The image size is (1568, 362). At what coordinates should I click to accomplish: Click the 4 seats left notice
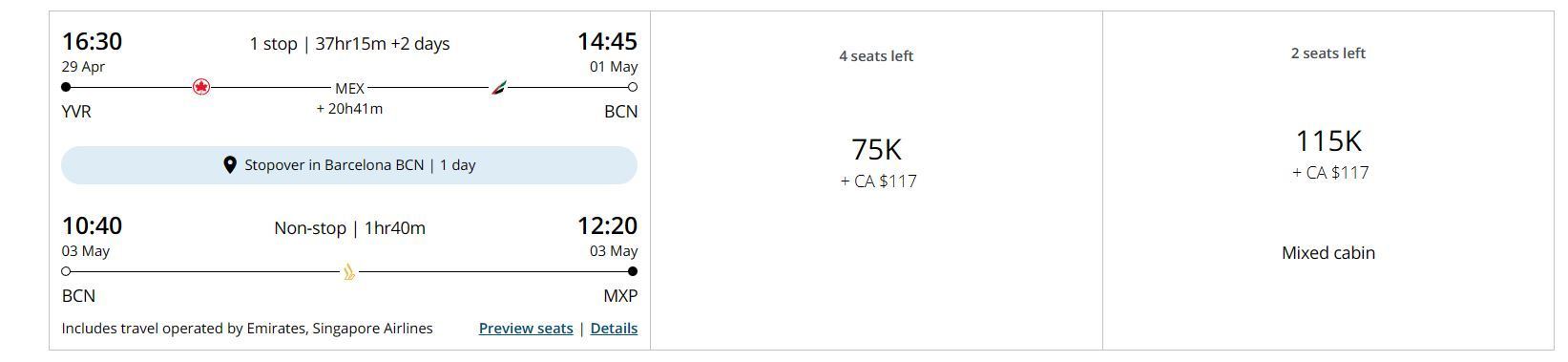click(x=876, y=56)
